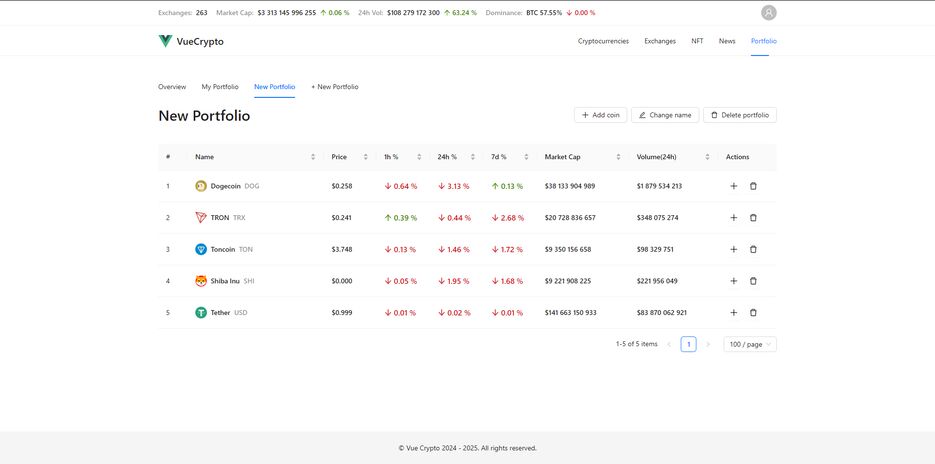Click Exchanges count 263 in header

[202, 13]
